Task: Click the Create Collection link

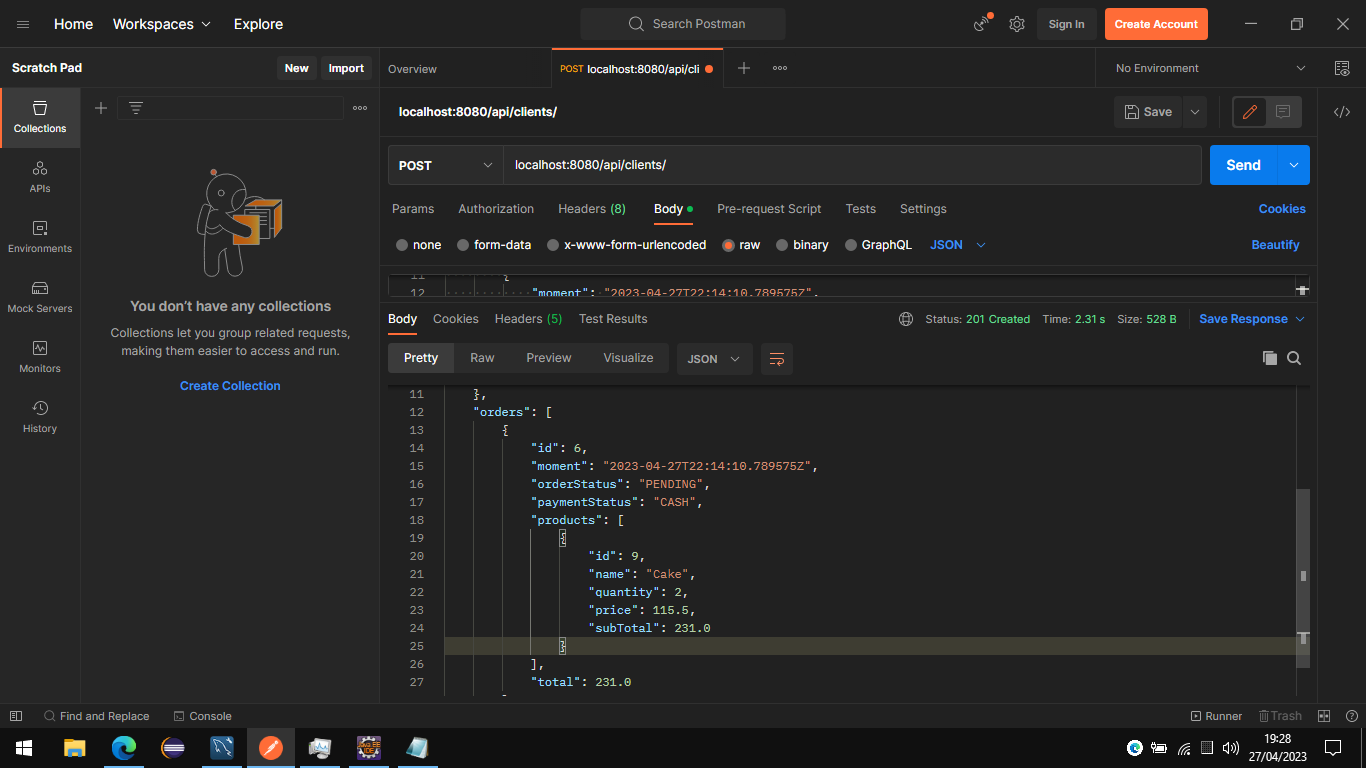Action: [x=230, y=386]
